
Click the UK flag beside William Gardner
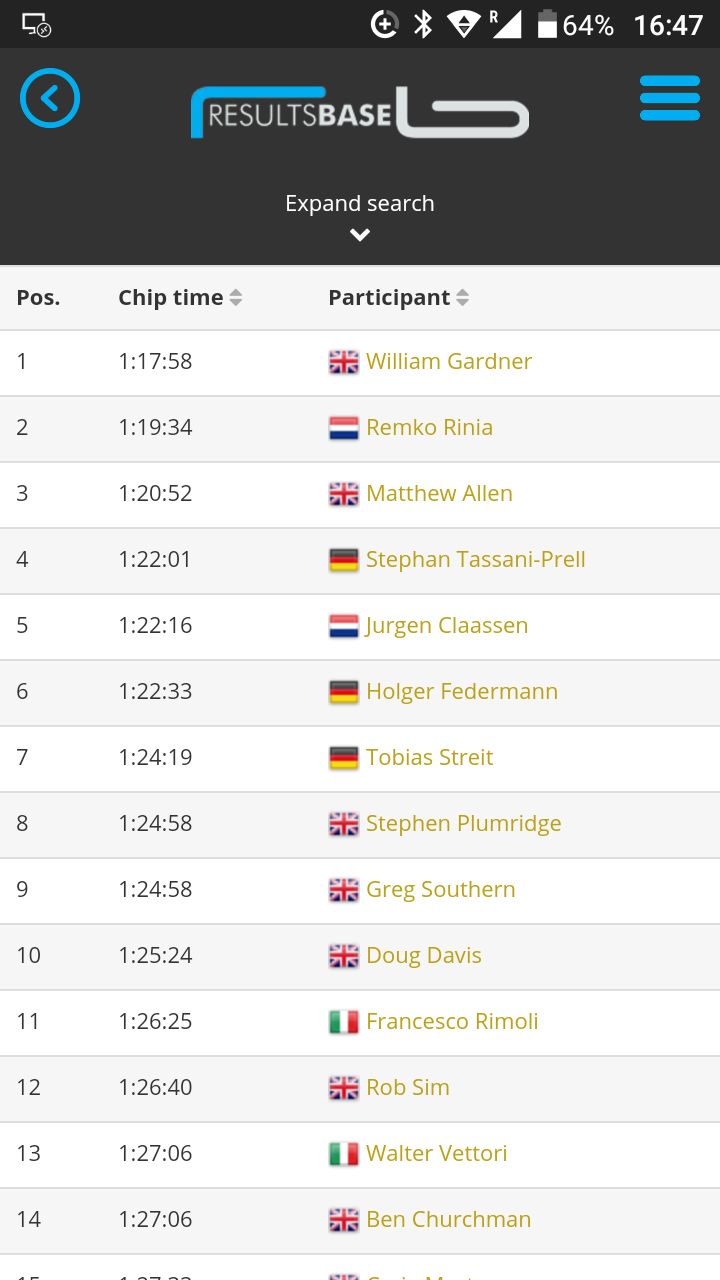343,362
